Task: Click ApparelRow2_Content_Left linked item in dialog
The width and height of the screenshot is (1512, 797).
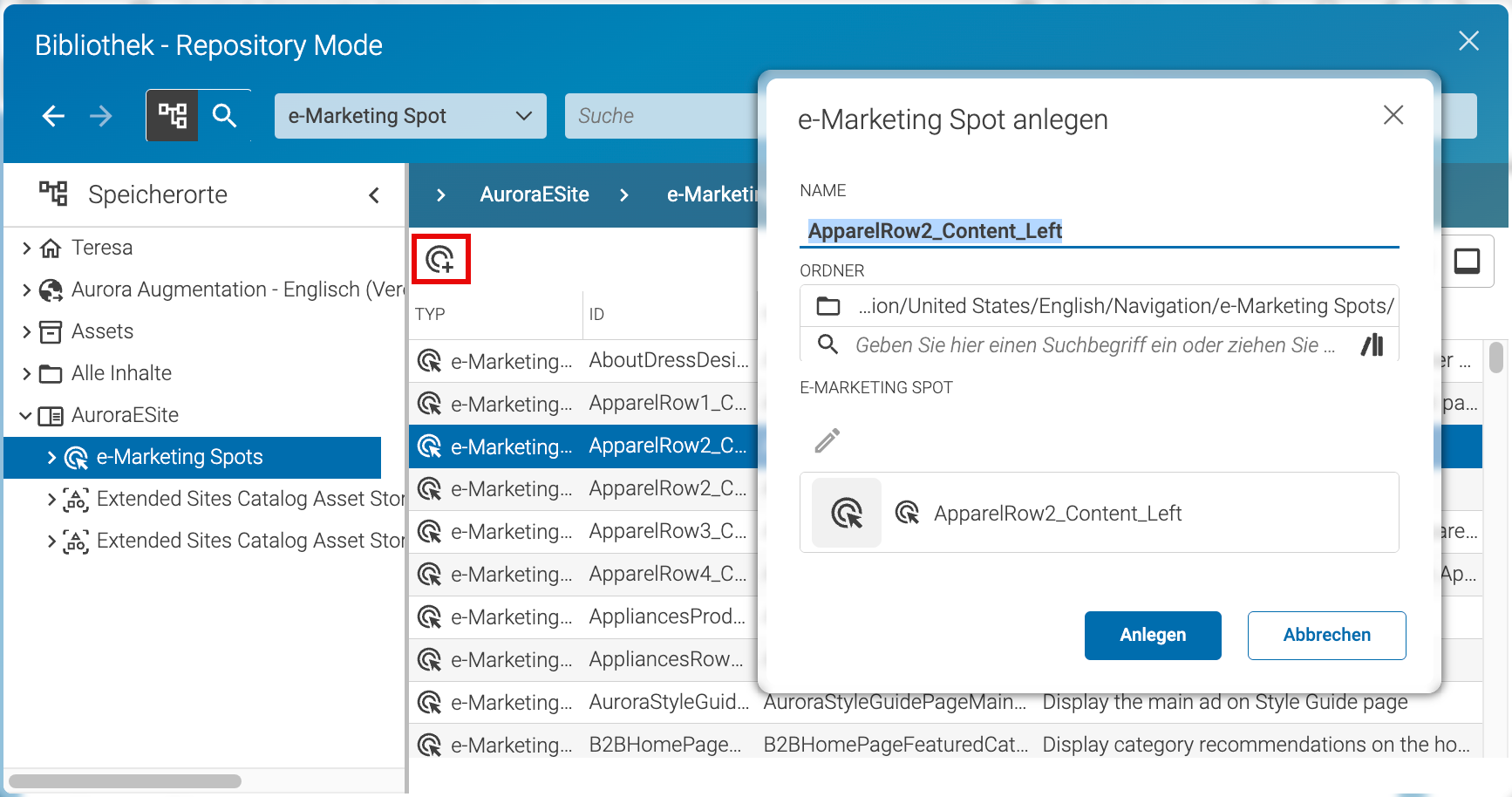Action: pyautogui.click(x=1058, y=514)
